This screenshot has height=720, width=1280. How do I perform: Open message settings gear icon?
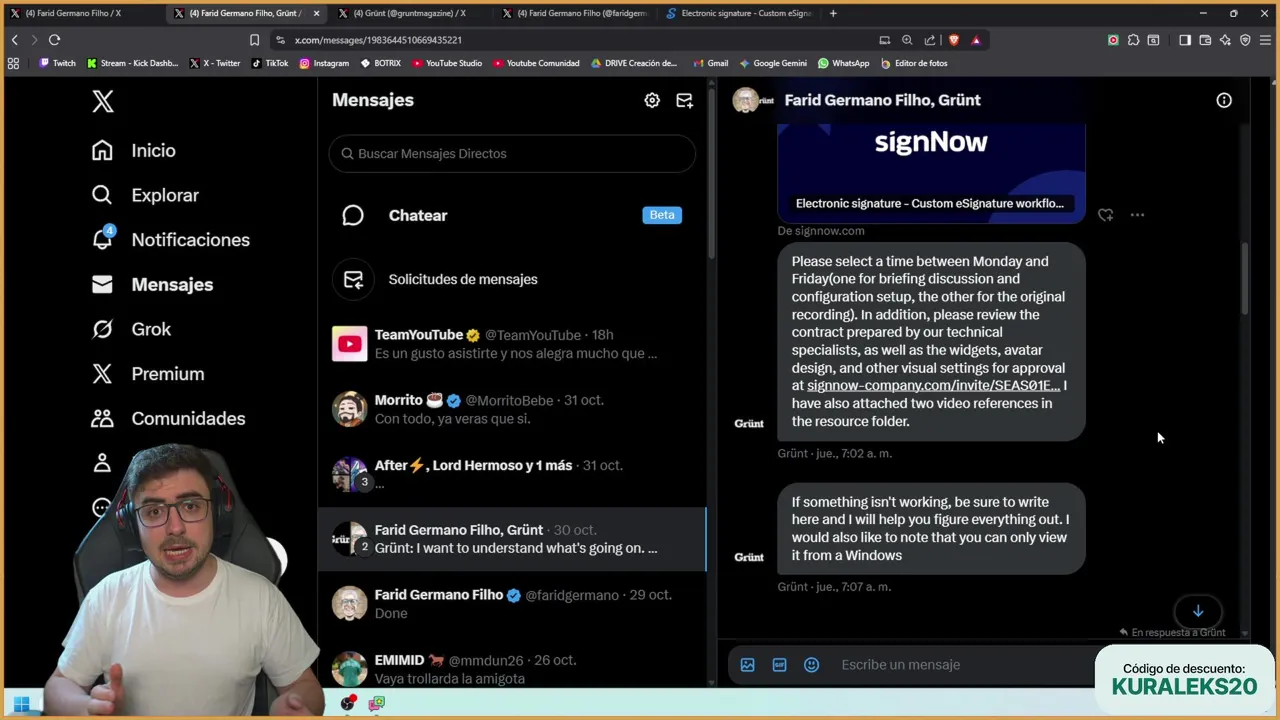click(x=652, y=100)
